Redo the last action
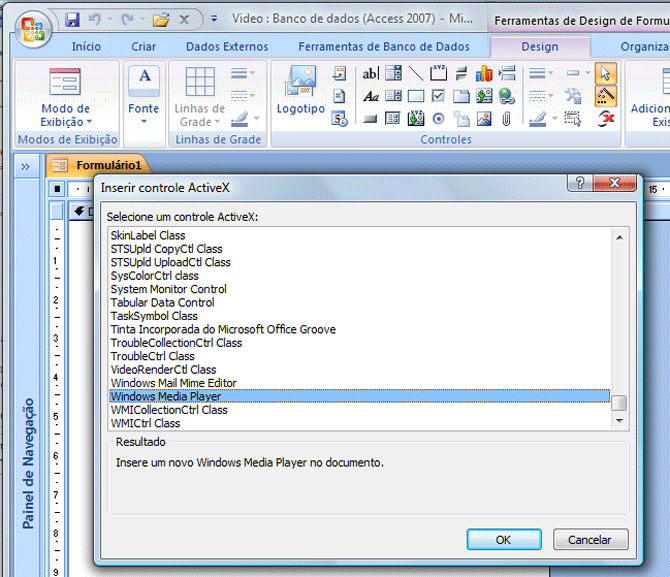Image resolution: width=670 pixels, height=577 pixels. pyautogui.click(x=127, y=19)
